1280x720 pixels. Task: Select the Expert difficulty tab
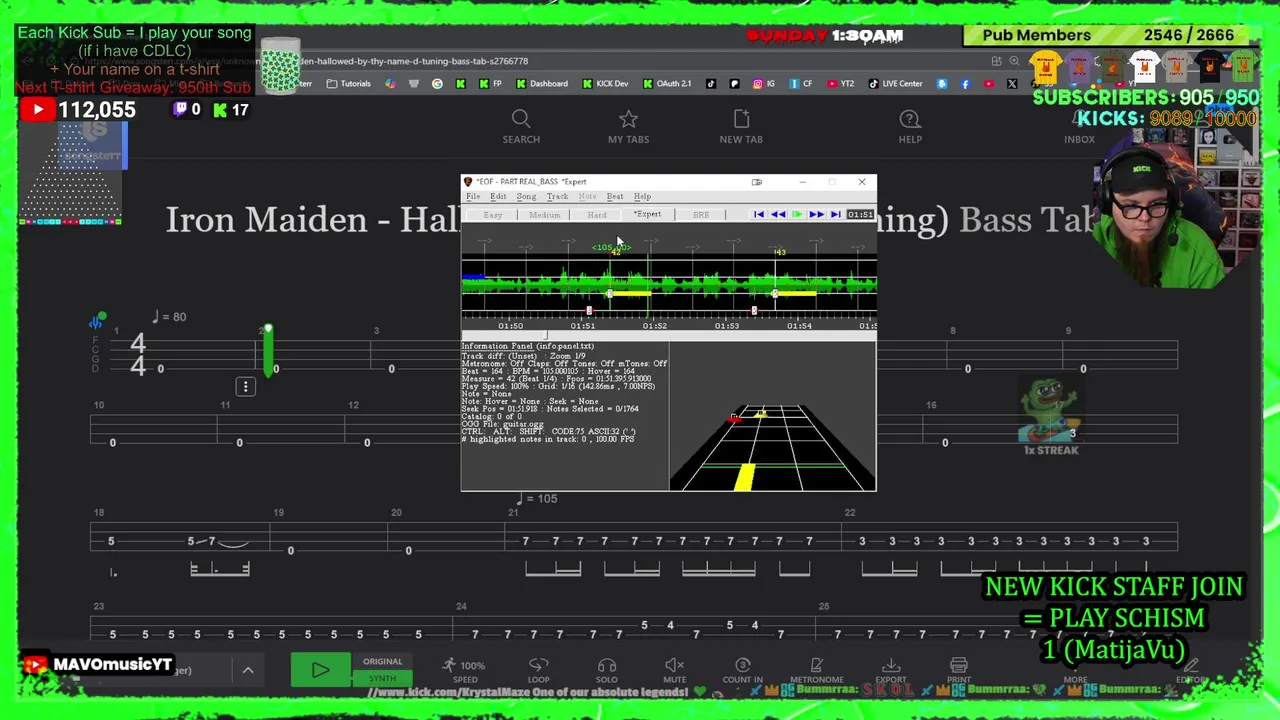click(x=648, y=215)
